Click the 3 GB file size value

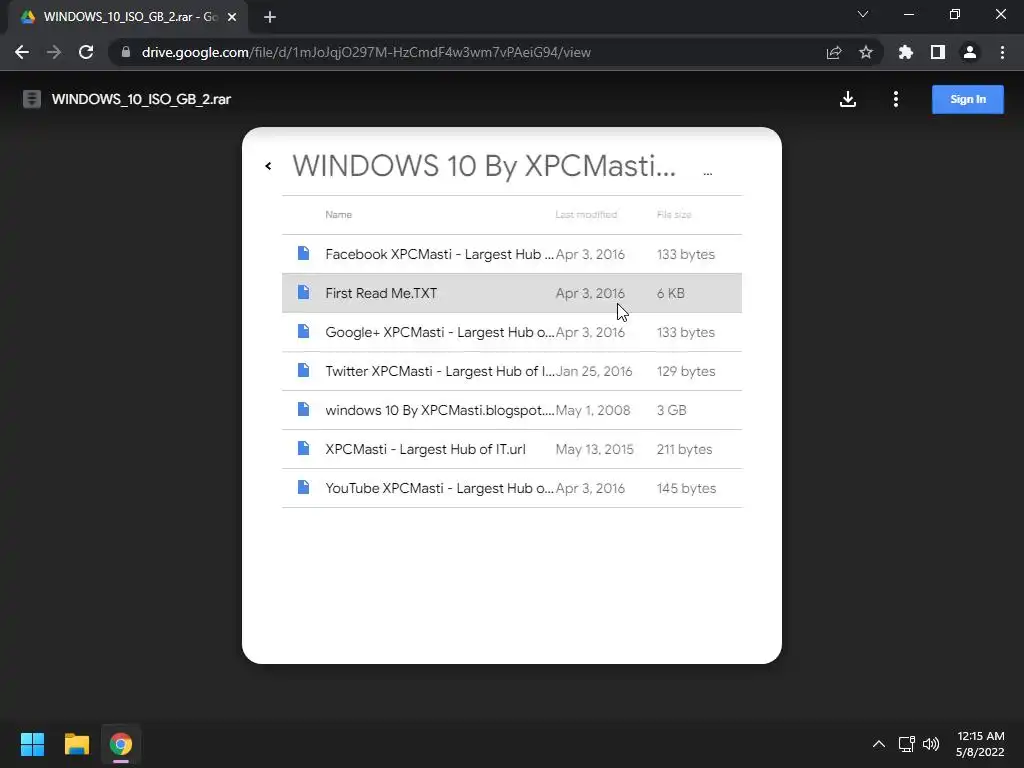tap(671, 410)
